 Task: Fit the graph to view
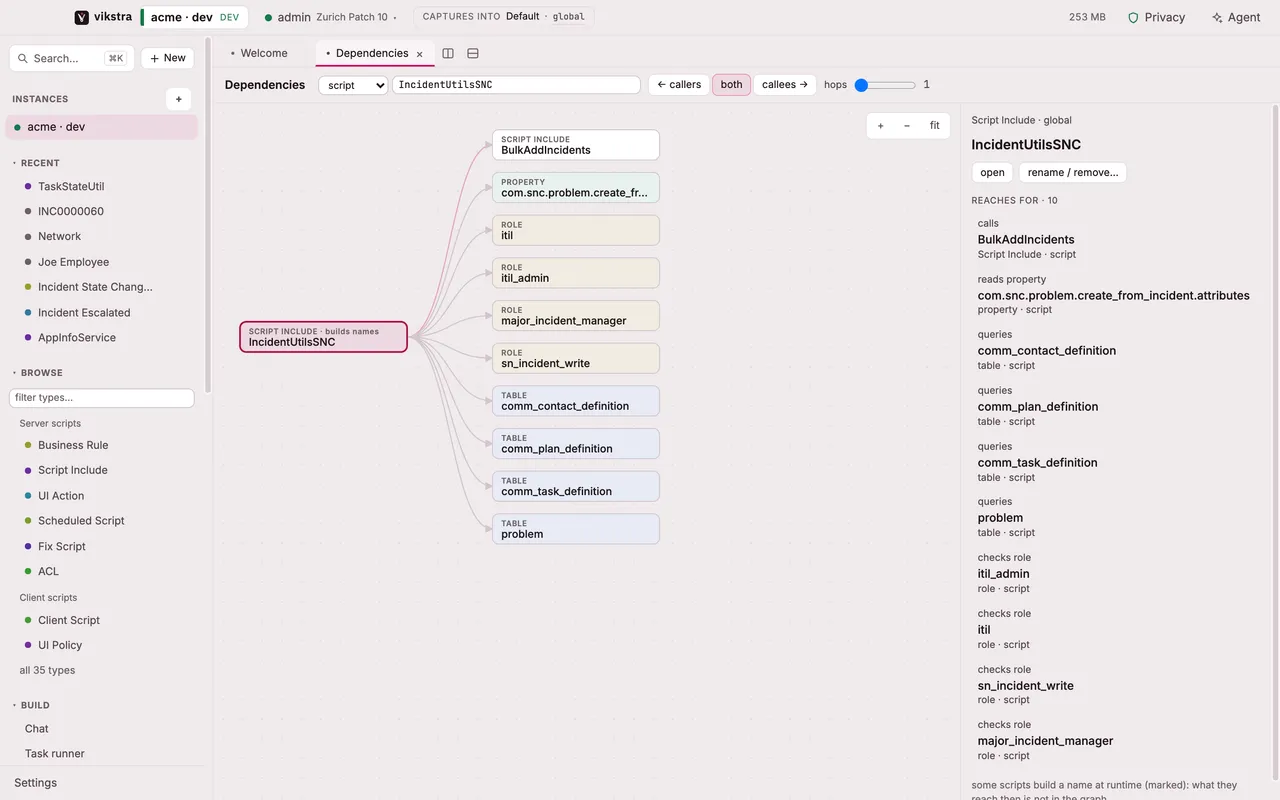tap(935, 126)
